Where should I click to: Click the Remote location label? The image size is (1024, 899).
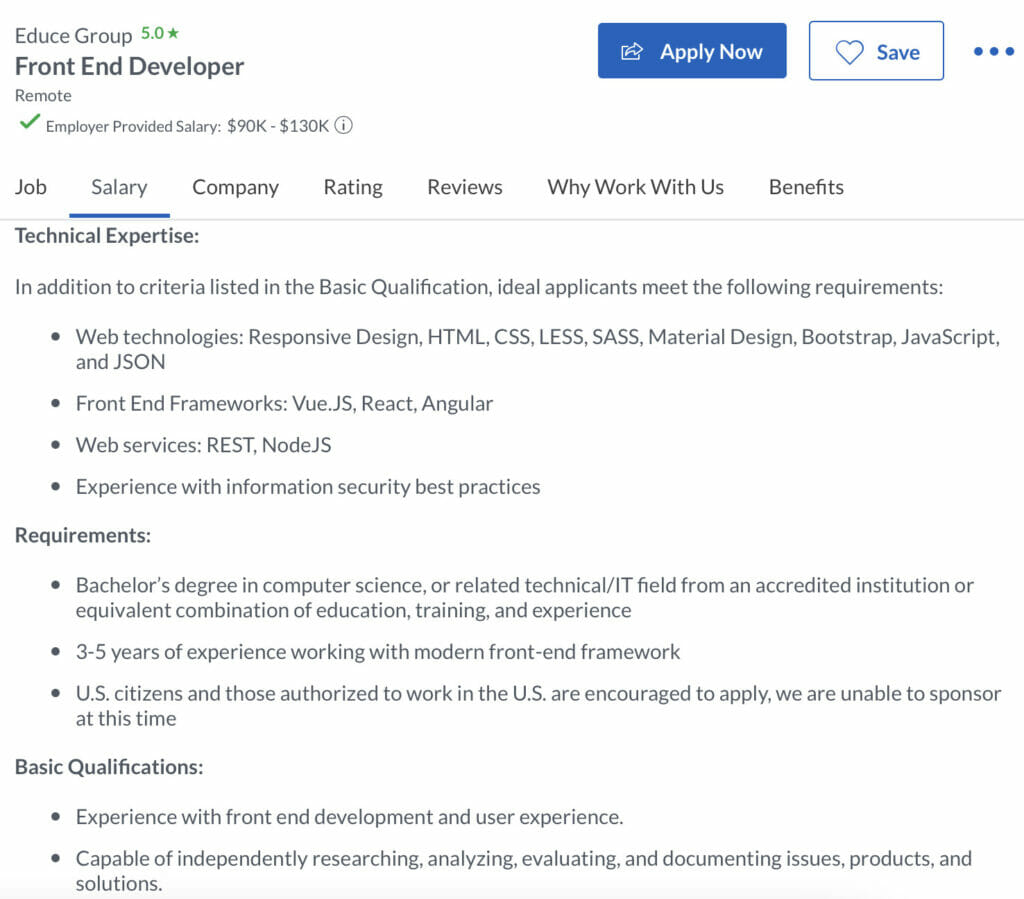42,95
